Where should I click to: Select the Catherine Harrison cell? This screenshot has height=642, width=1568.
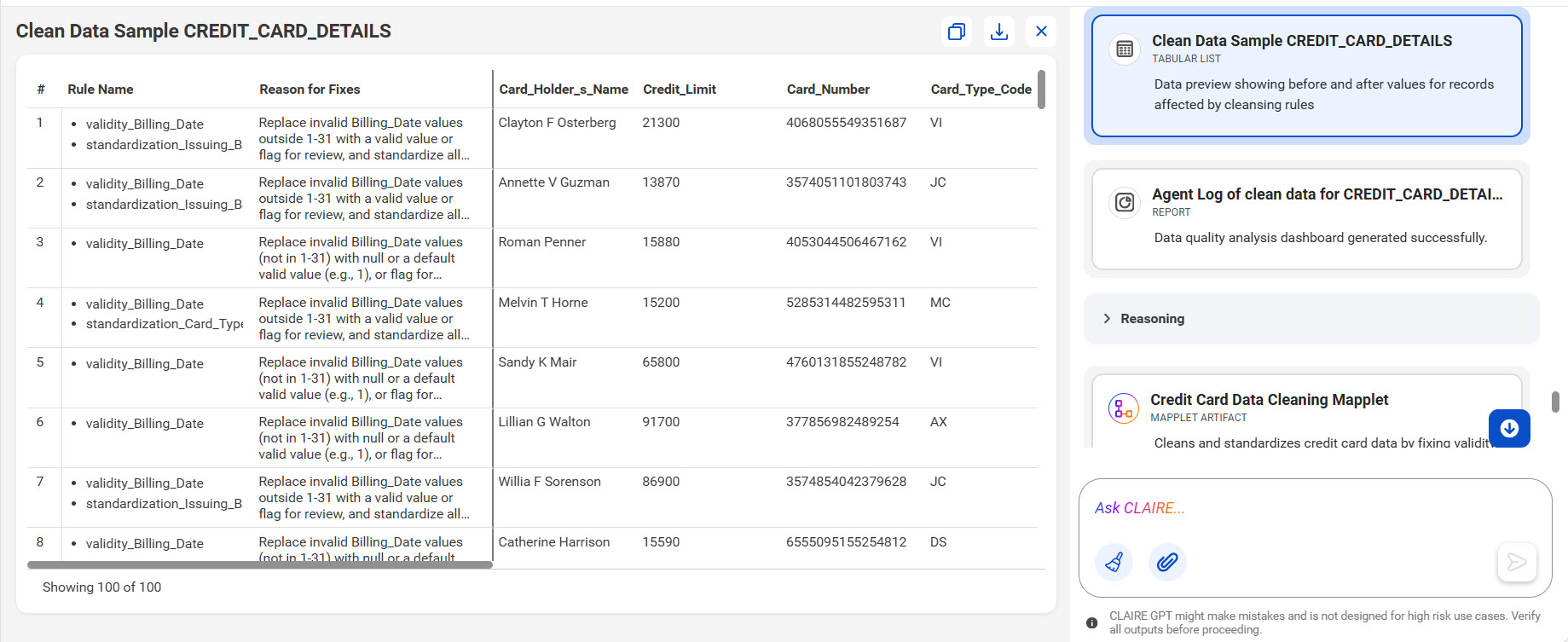pyautogui.click(x=554, y=542)
